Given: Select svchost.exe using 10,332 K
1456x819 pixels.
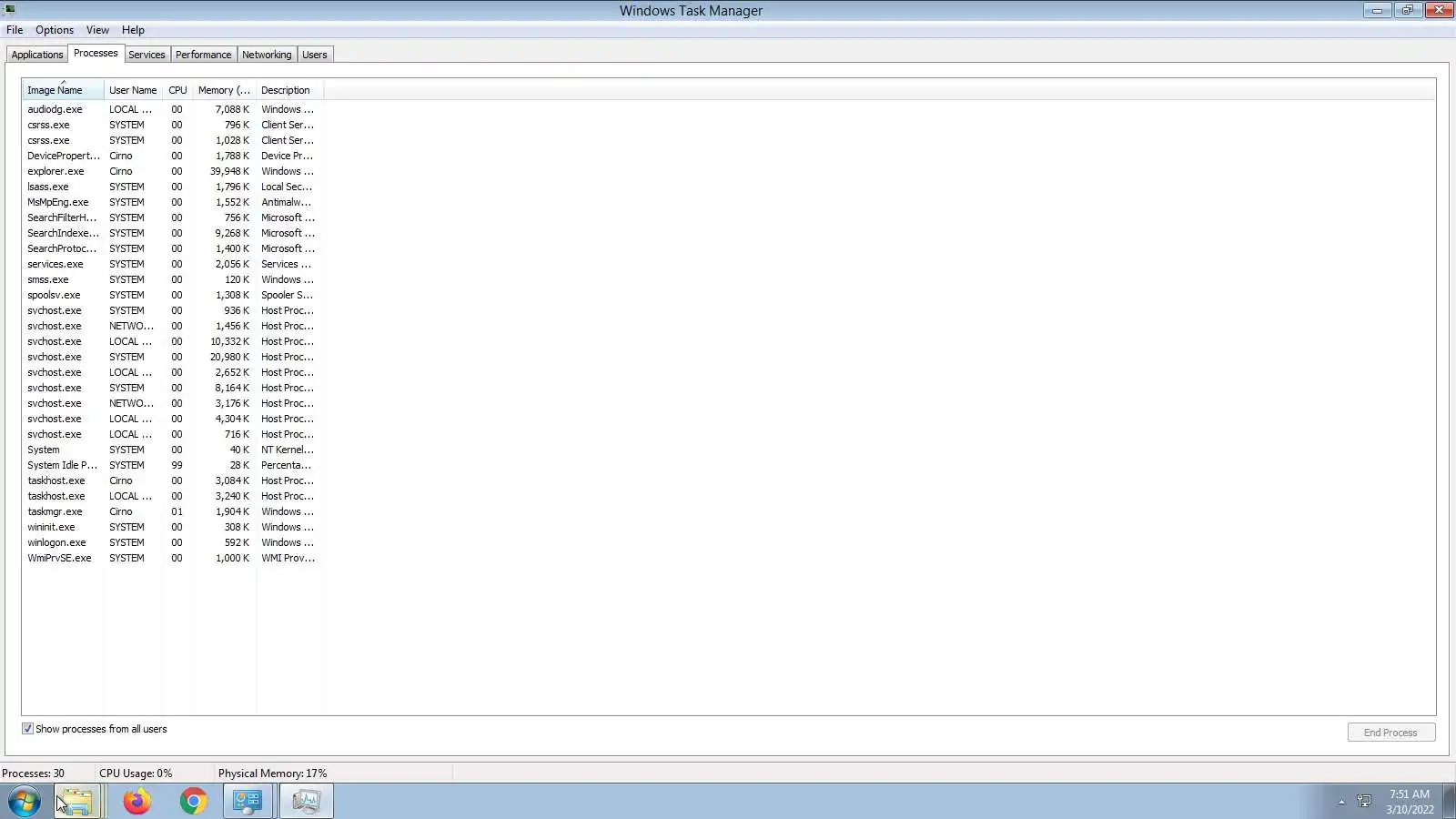Looking at the screenshot, I should point(173,341).
